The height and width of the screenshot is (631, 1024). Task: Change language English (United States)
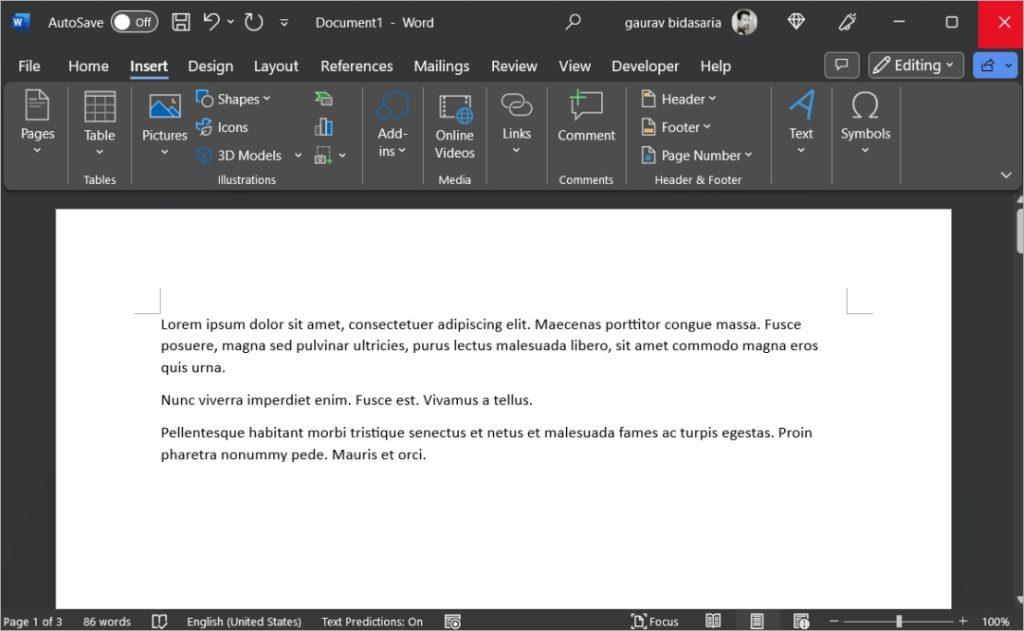pyautogui.click(x=244, y=622)
